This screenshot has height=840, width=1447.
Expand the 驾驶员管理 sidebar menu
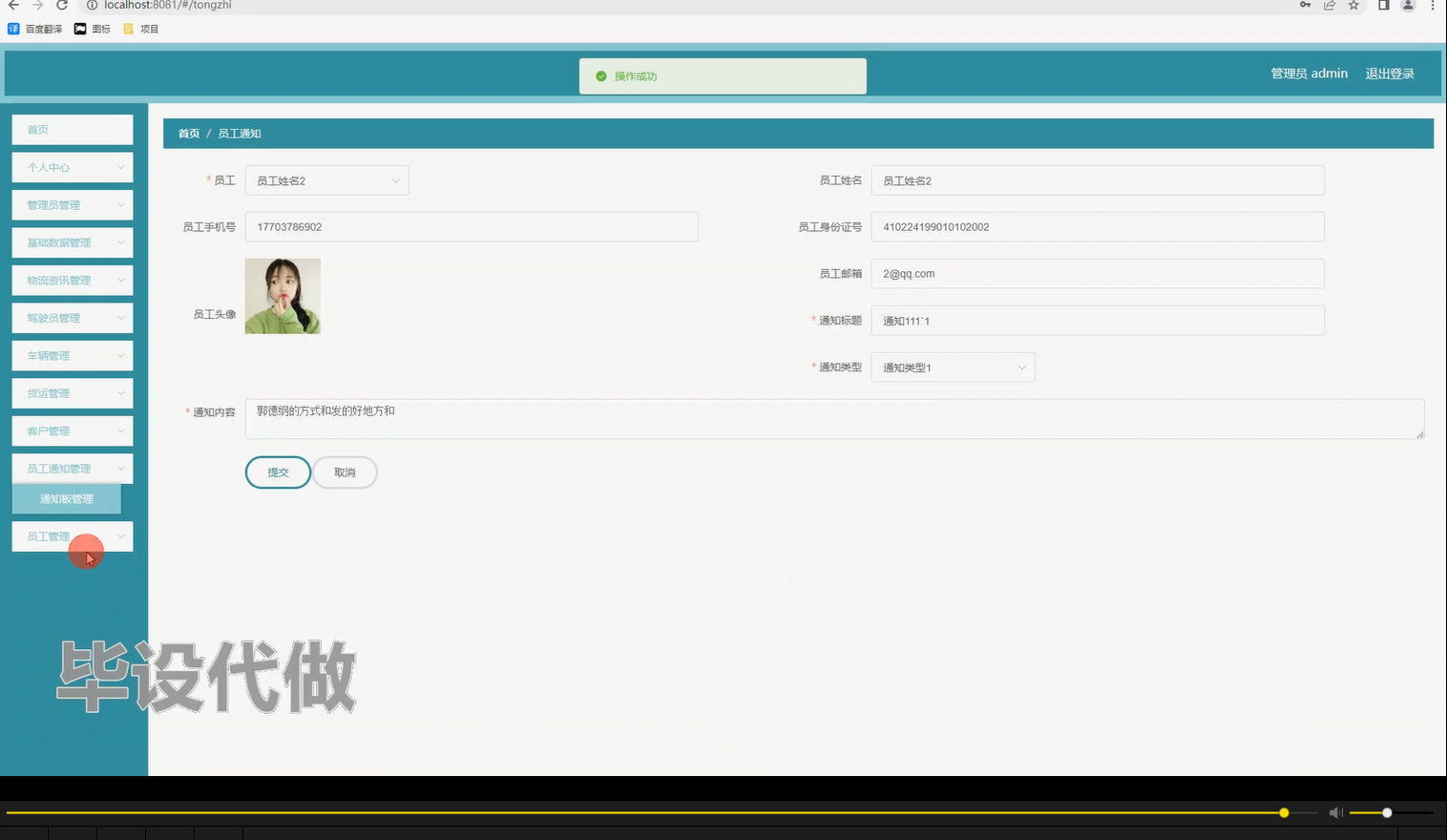coord(73,318)
